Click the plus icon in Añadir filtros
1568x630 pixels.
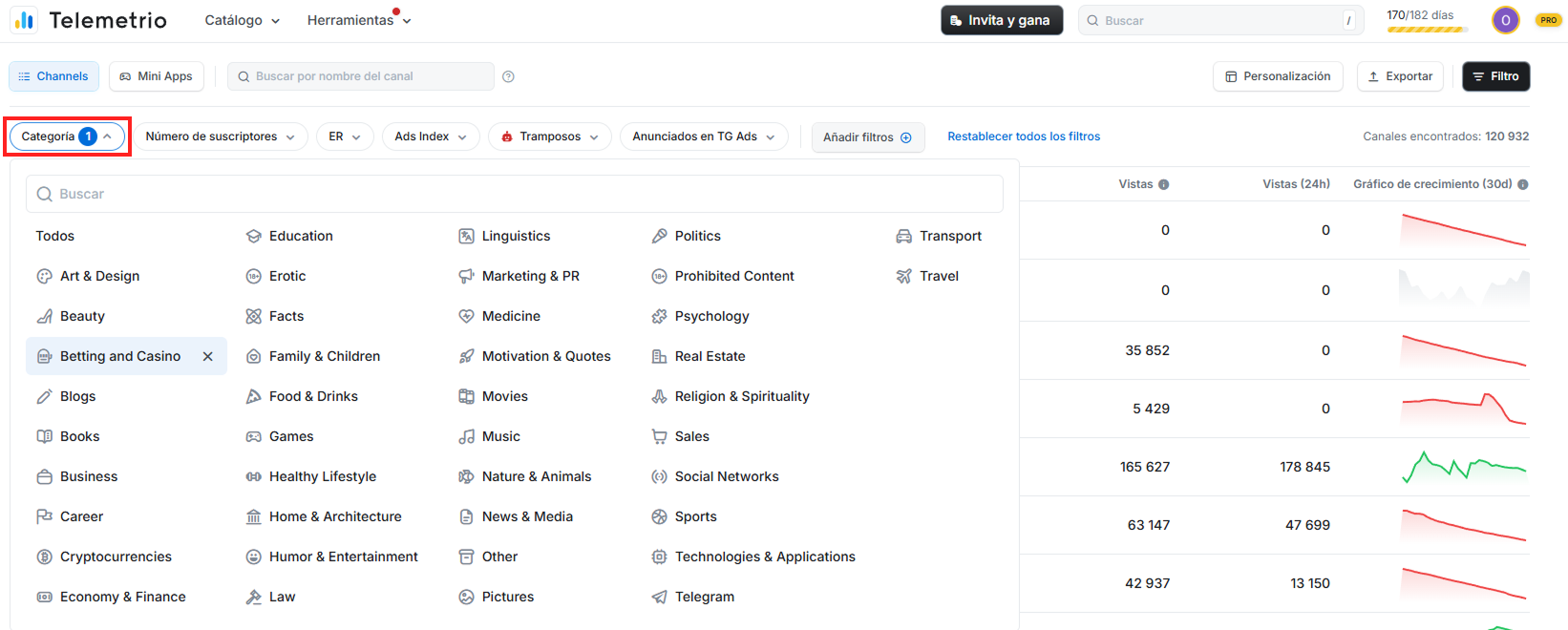(x=906, y=137)
